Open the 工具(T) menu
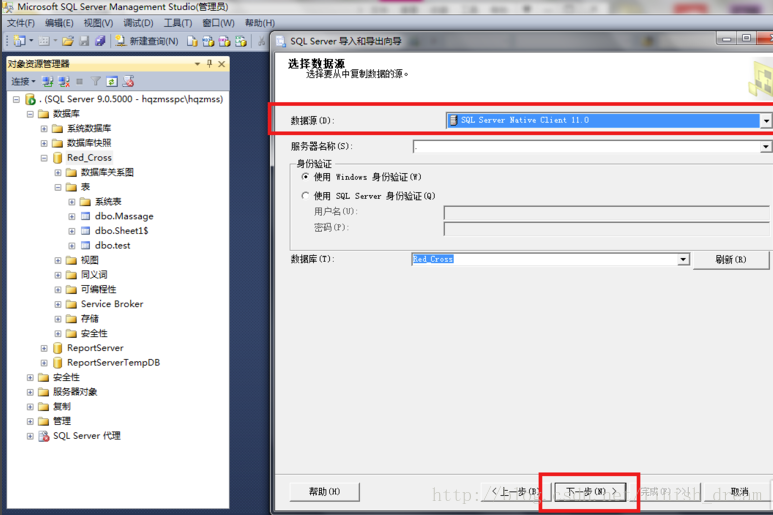The image size is (773, 515). [x=178, y=23]
